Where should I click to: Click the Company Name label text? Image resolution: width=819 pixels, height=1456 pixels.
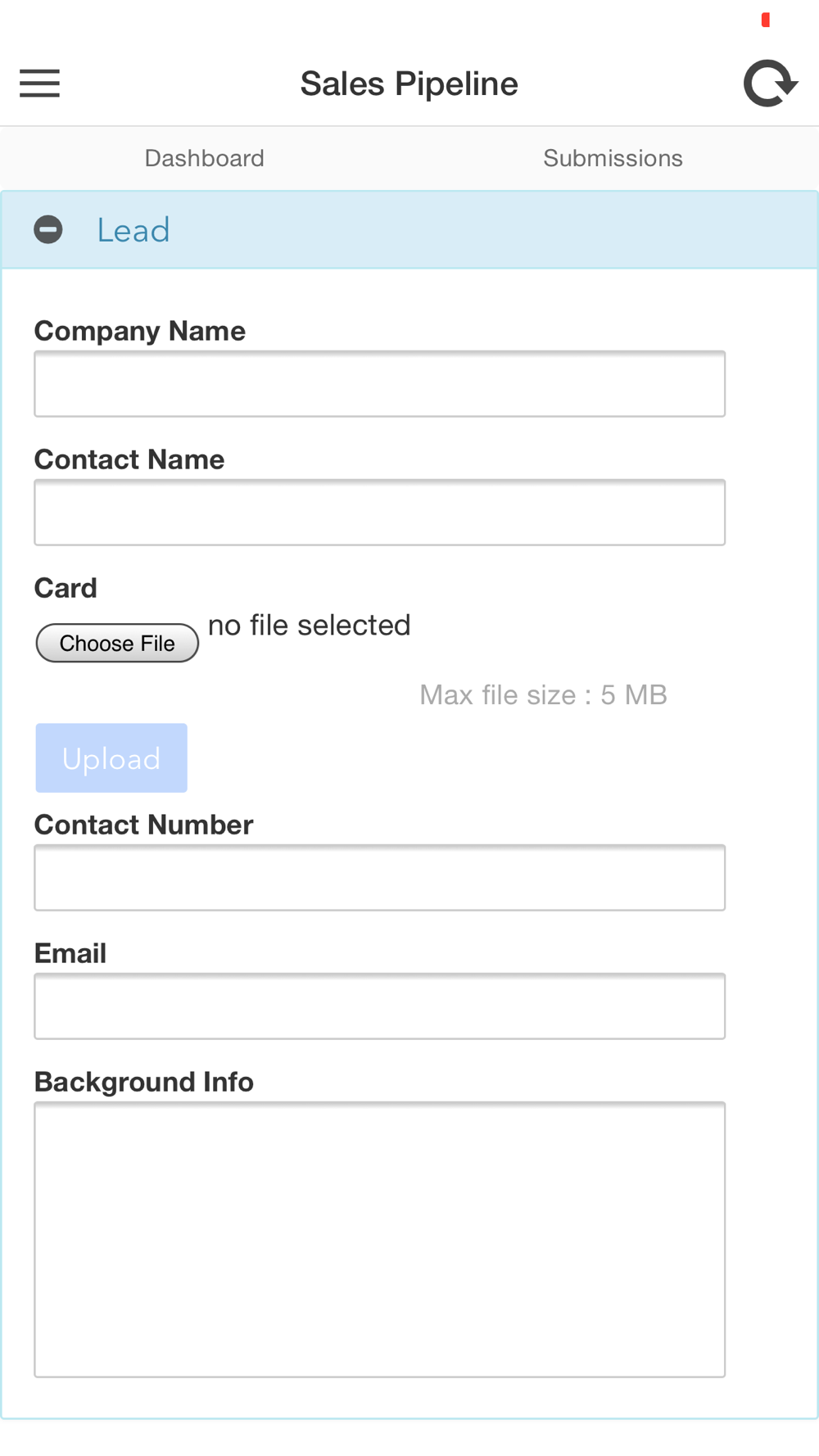140,331
